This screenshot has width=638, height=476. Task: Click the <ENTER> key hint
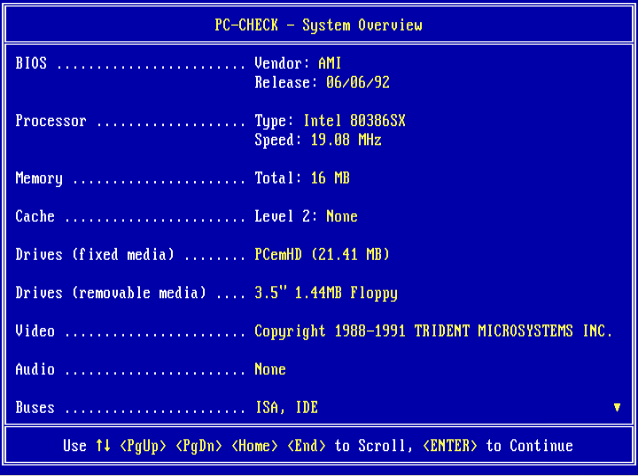click(x=450, y=445)
